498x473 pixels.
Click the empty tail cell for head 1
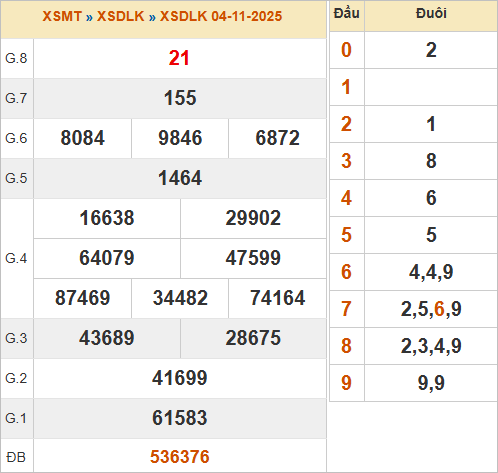[431, 87]
